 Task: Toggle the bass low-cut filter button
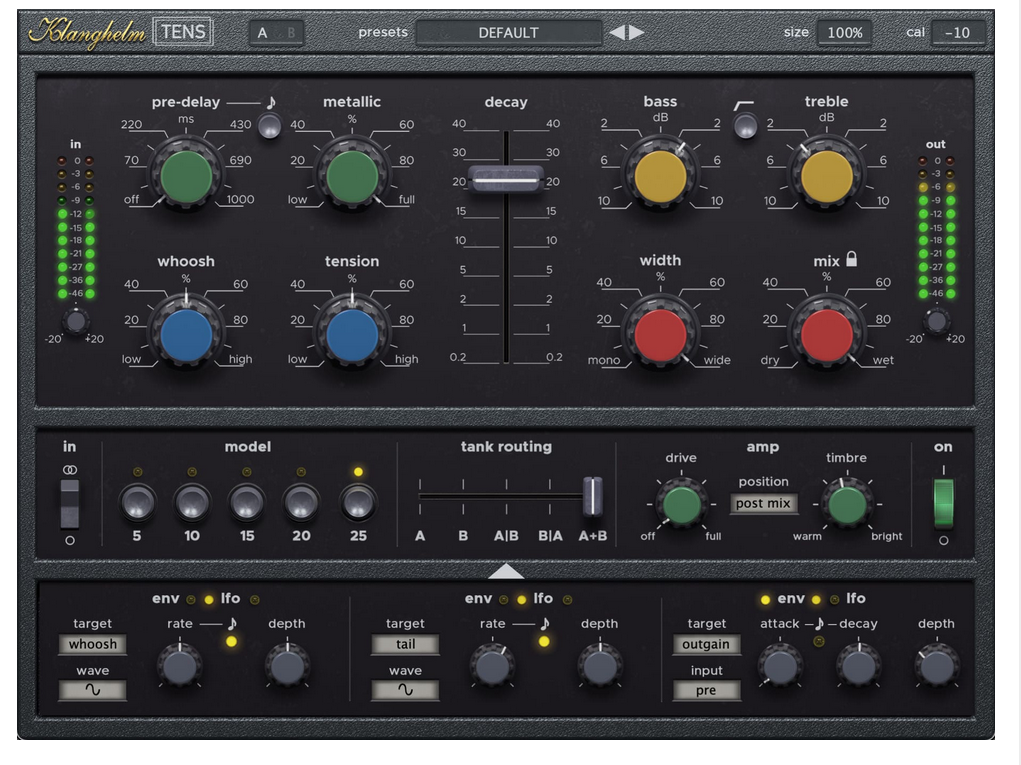click(746, 126)
